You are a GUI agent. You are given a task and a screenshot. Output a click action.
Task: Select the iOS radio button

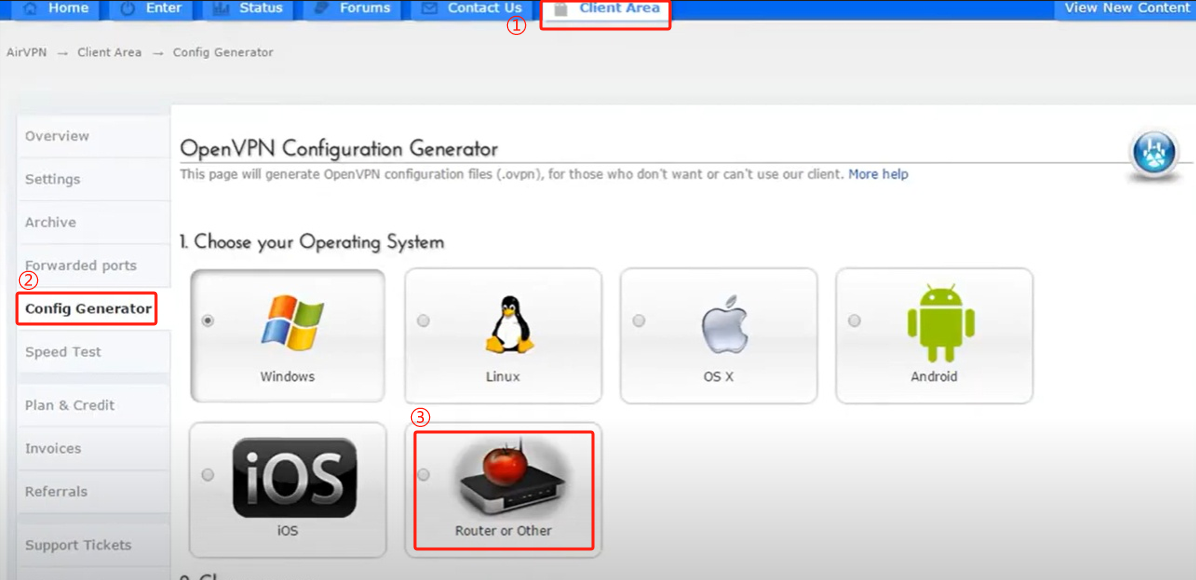[207, 475]
